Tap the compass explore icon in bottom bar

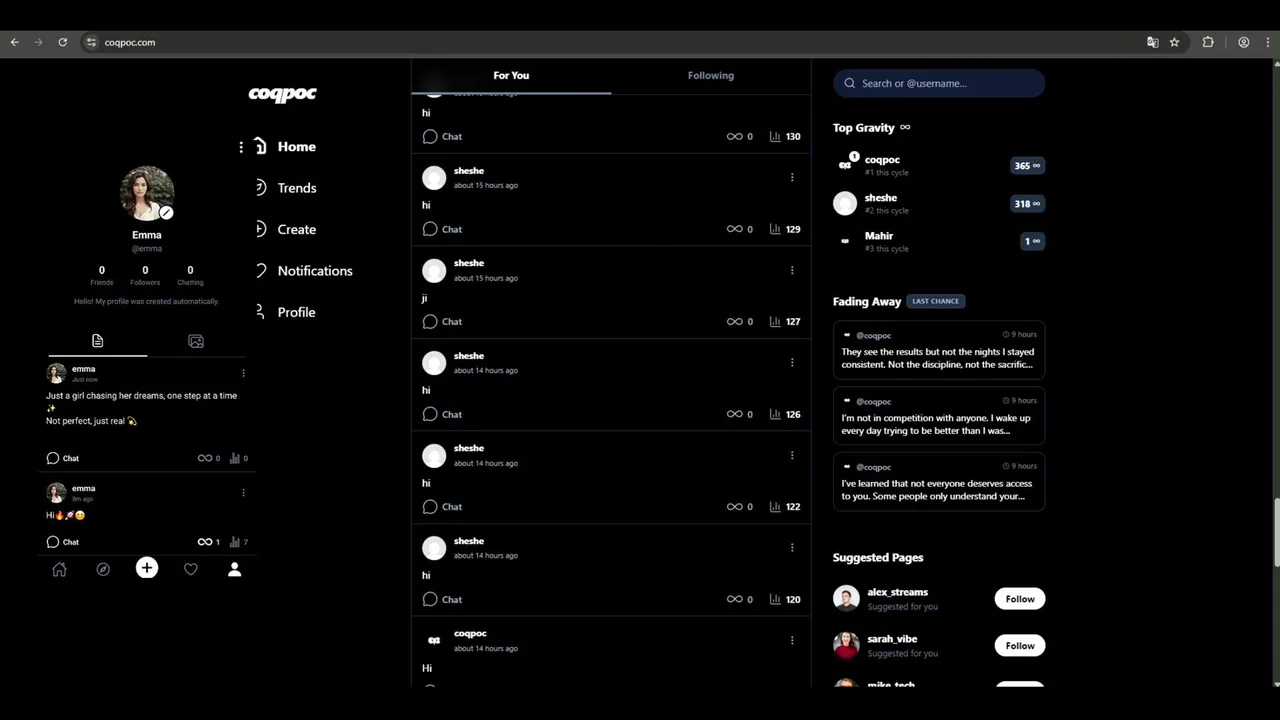(x=103, y=569)
